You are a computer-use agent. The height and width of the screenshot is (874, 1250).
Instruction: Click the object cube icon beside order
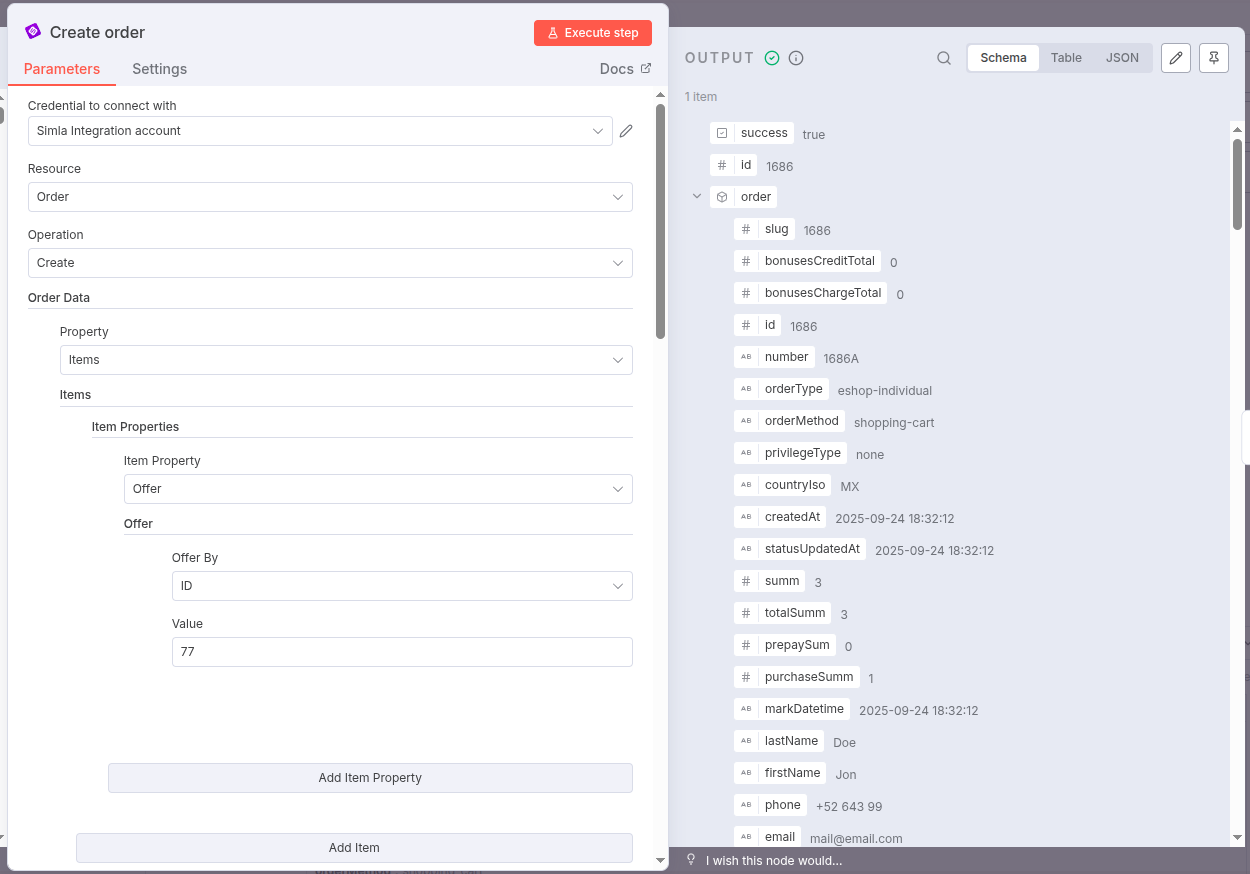click(722, 197)
